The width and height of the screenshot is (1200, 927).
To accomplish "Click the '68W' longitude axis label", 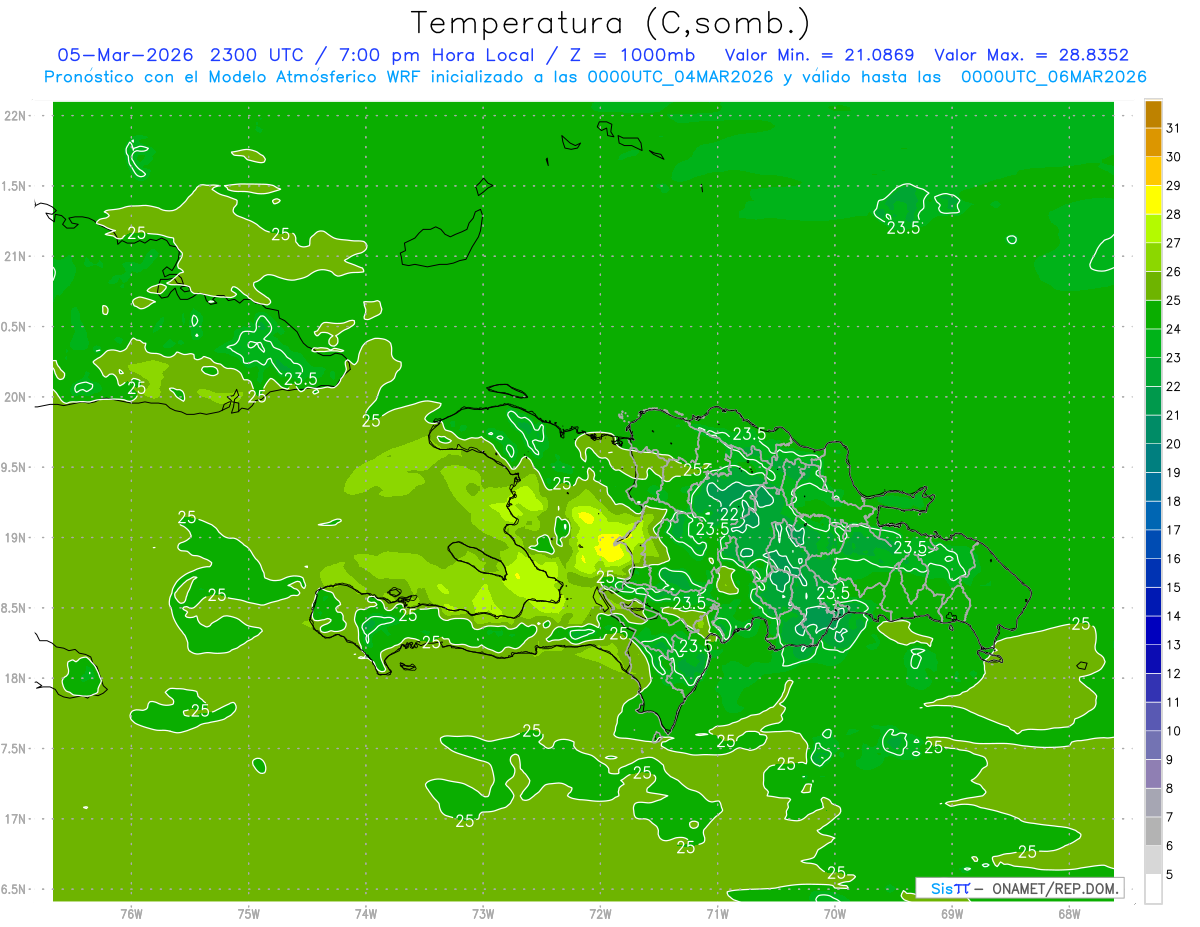I will coord(1068,913).
